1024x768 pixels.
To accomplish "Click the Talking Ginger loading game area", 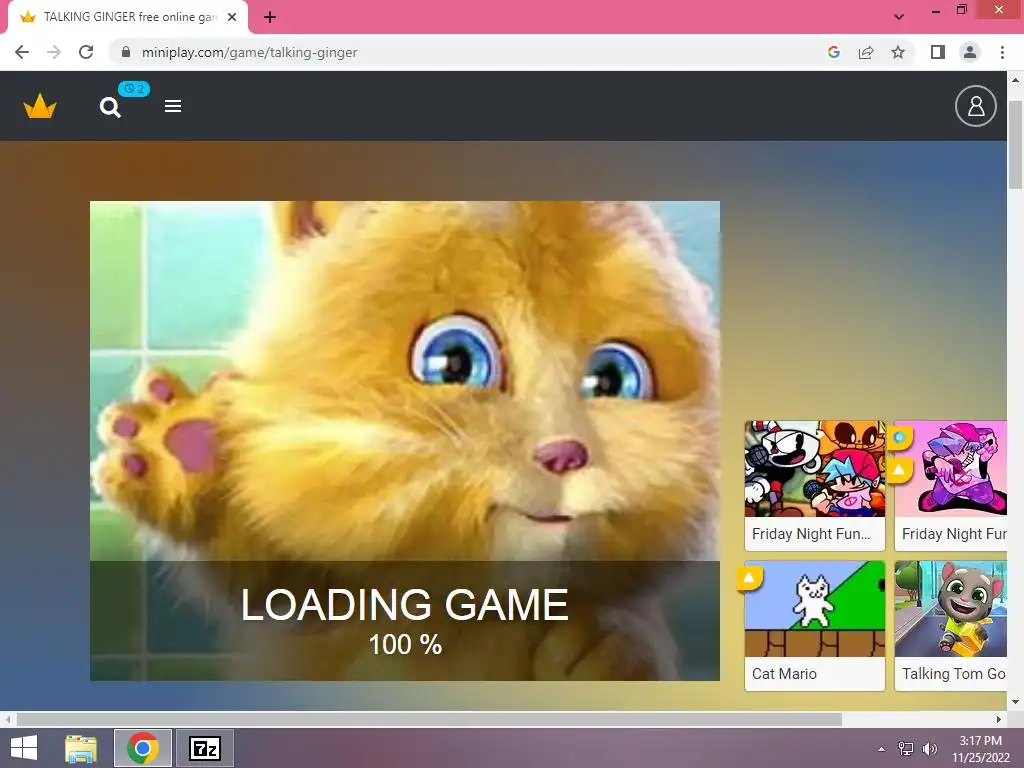I will (x=405, y=441).
